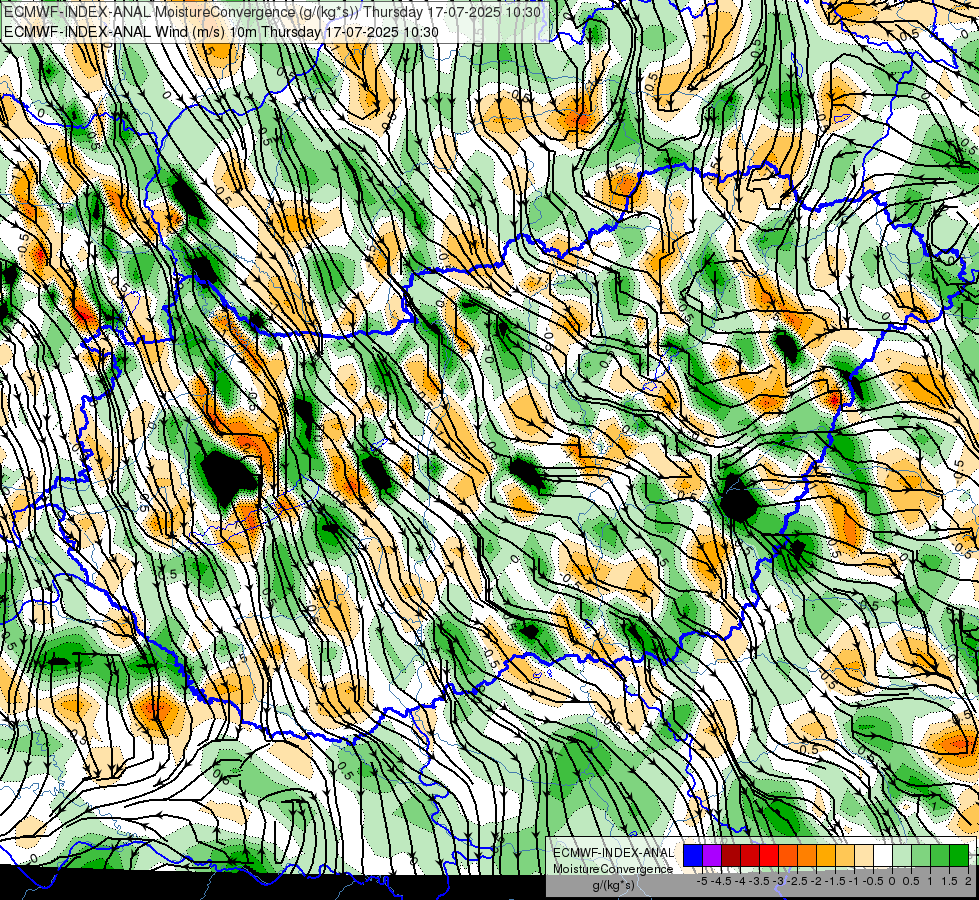Click the -3.5 value on the legend scale

pyautogui.click(x=759, y=881)
